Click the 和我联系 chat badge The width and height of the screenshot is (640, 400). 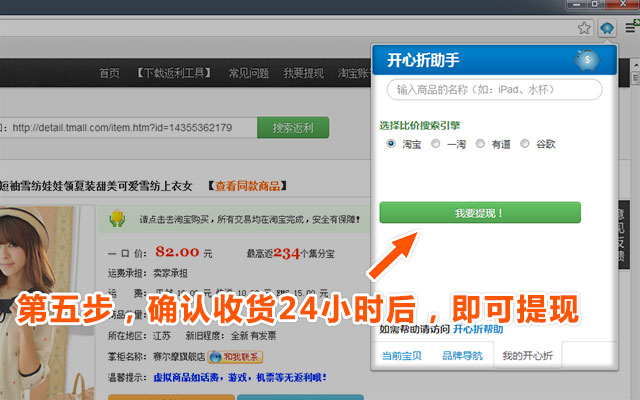point(235,357)
